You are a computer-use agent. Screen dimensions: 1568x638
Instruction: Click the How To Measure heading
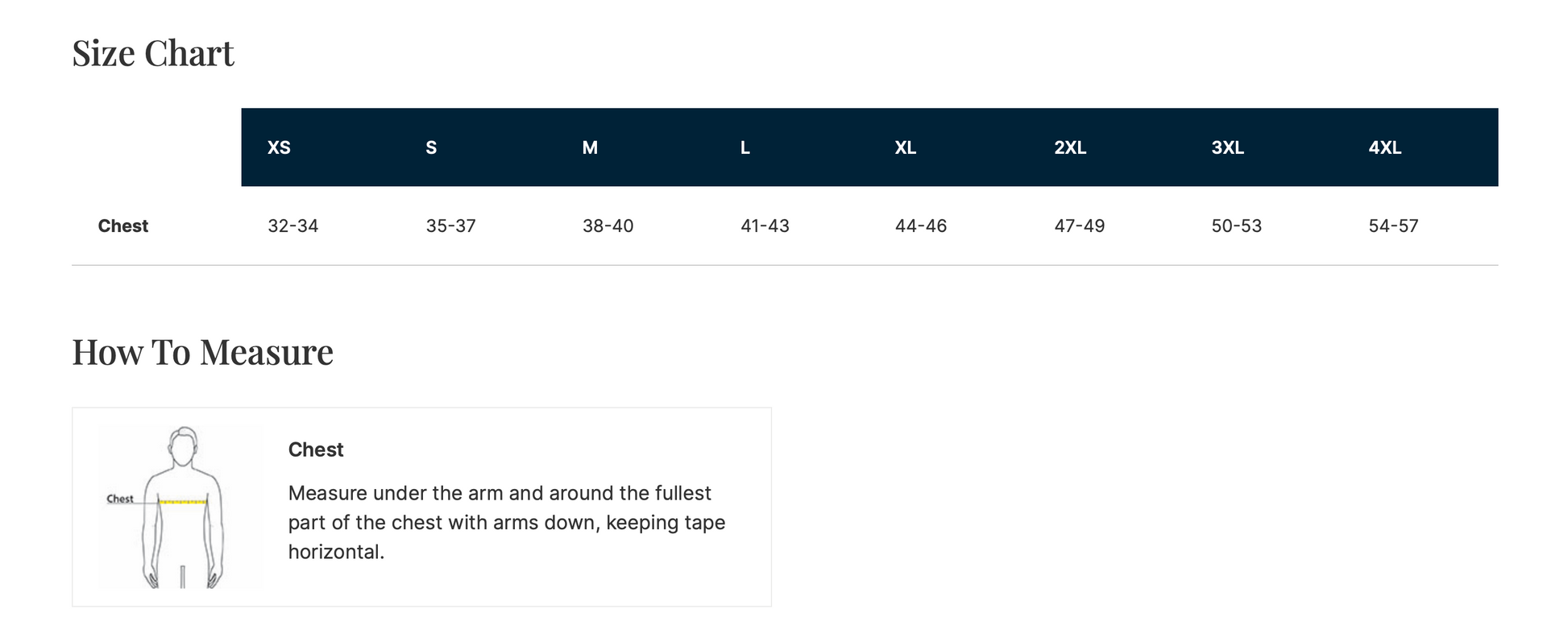pos(202,352)
